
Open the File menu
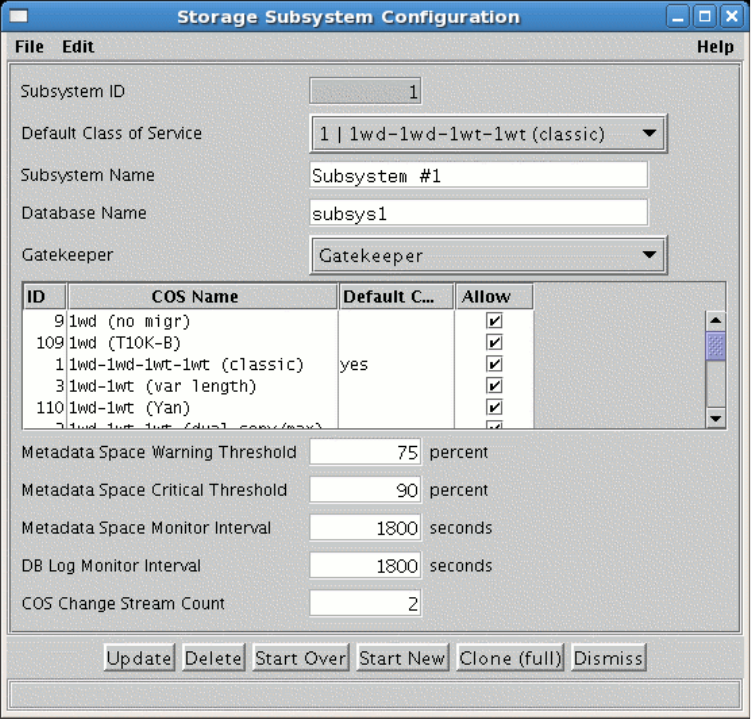pos(29,47)
